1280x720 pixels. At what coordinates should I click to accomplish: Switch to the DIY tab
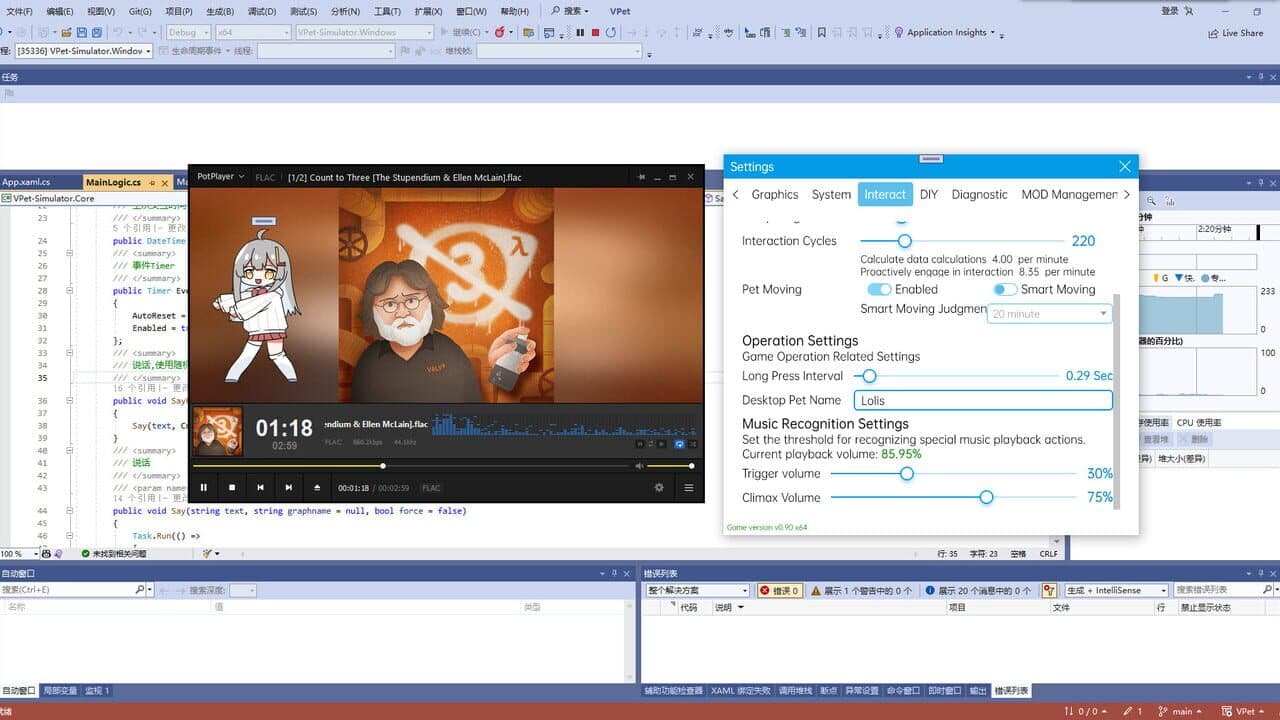point(929,194)
